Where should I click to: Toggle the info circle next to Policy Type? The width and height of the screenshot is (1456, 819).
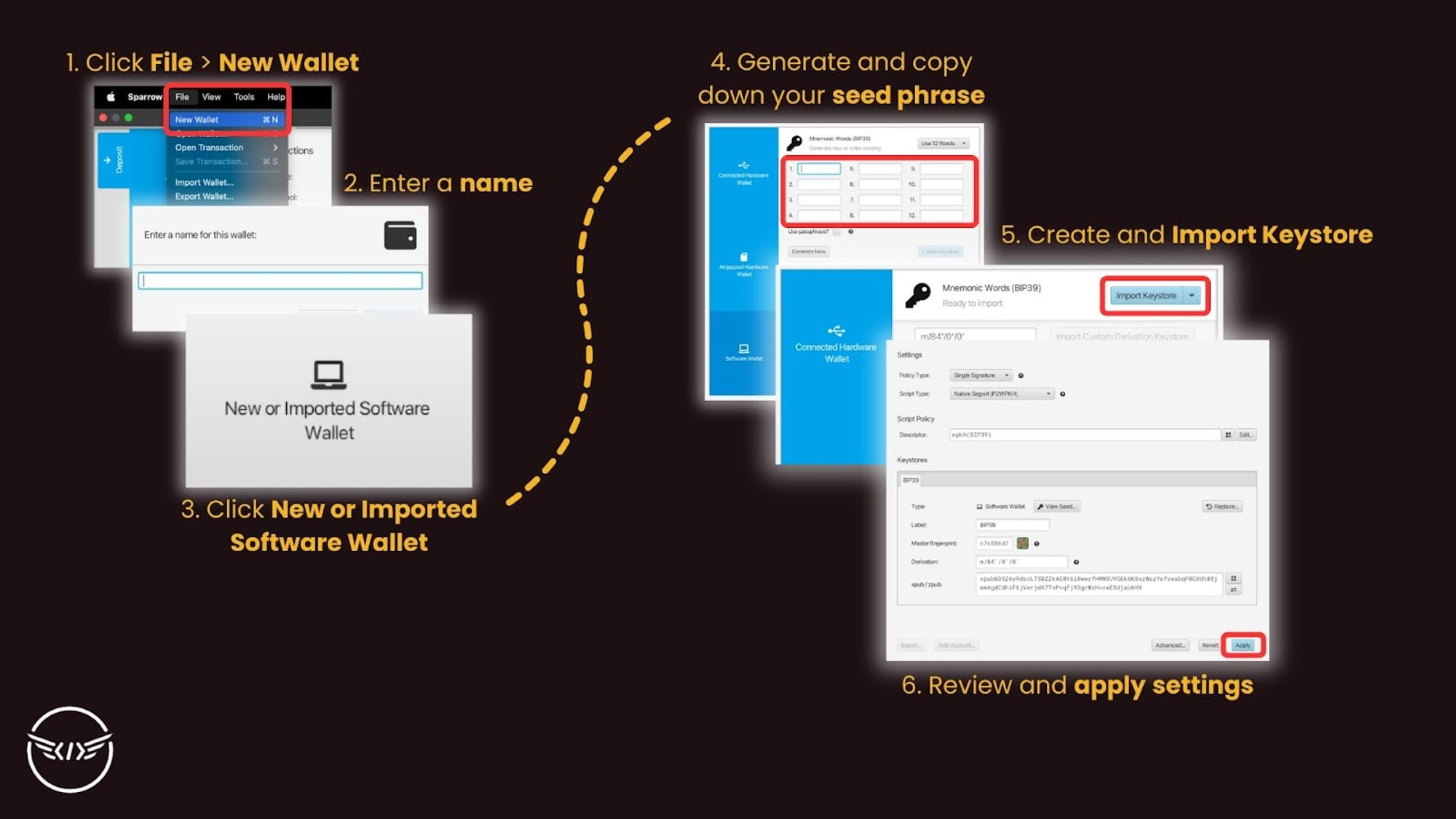[1019, 375]
